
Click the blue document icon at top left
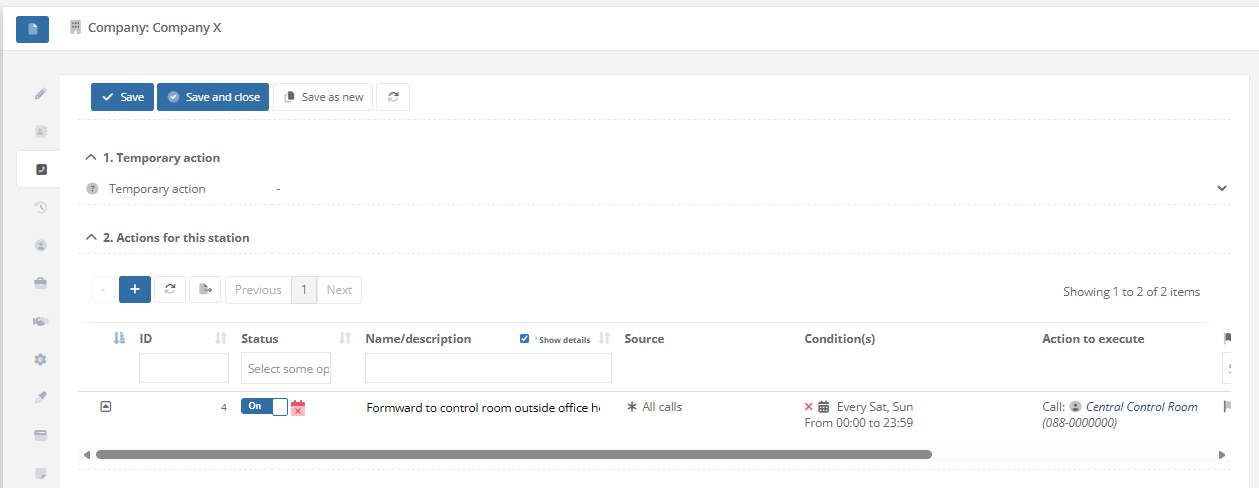click(x=32, y=28)
